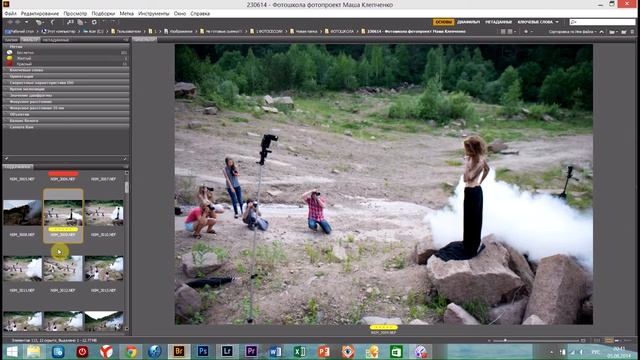Open the 'Редактирование' menu
This screenshot has width=640, height=360.
tap(40, 13)
